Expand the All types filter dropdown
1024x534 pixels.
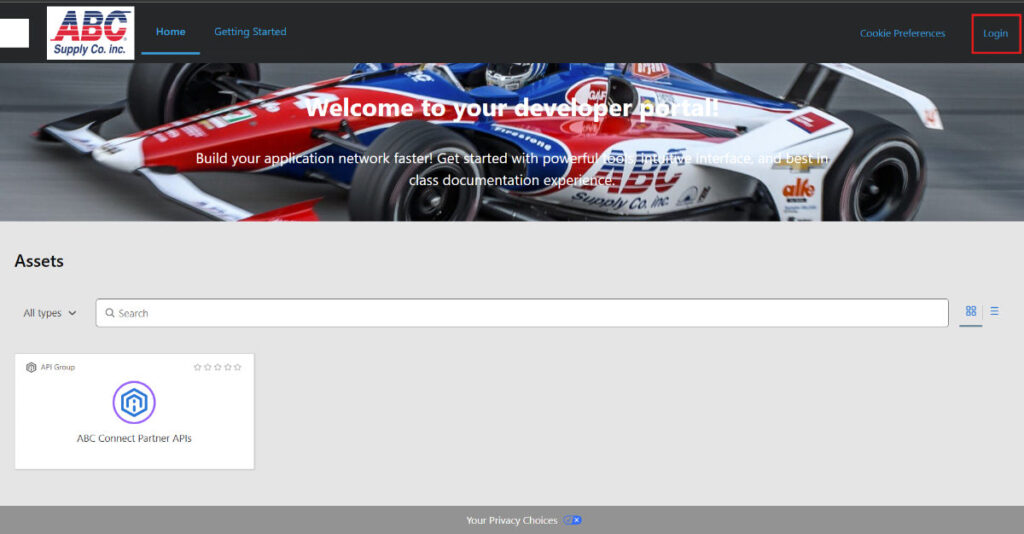(50, 313)
